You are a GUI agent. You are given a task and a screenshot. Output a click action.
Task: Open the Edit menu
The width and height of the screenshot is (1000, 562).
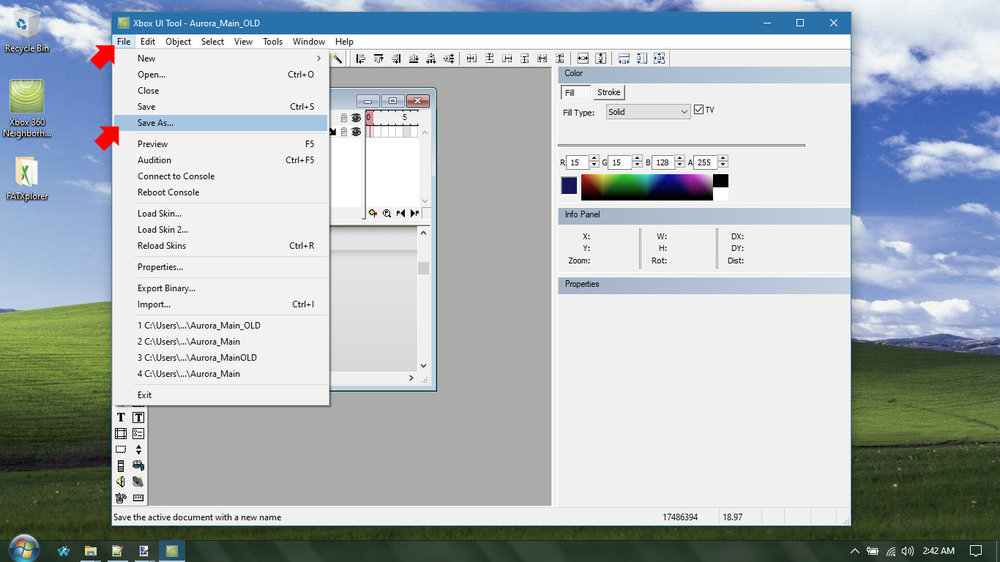click(x=147, y=41)
